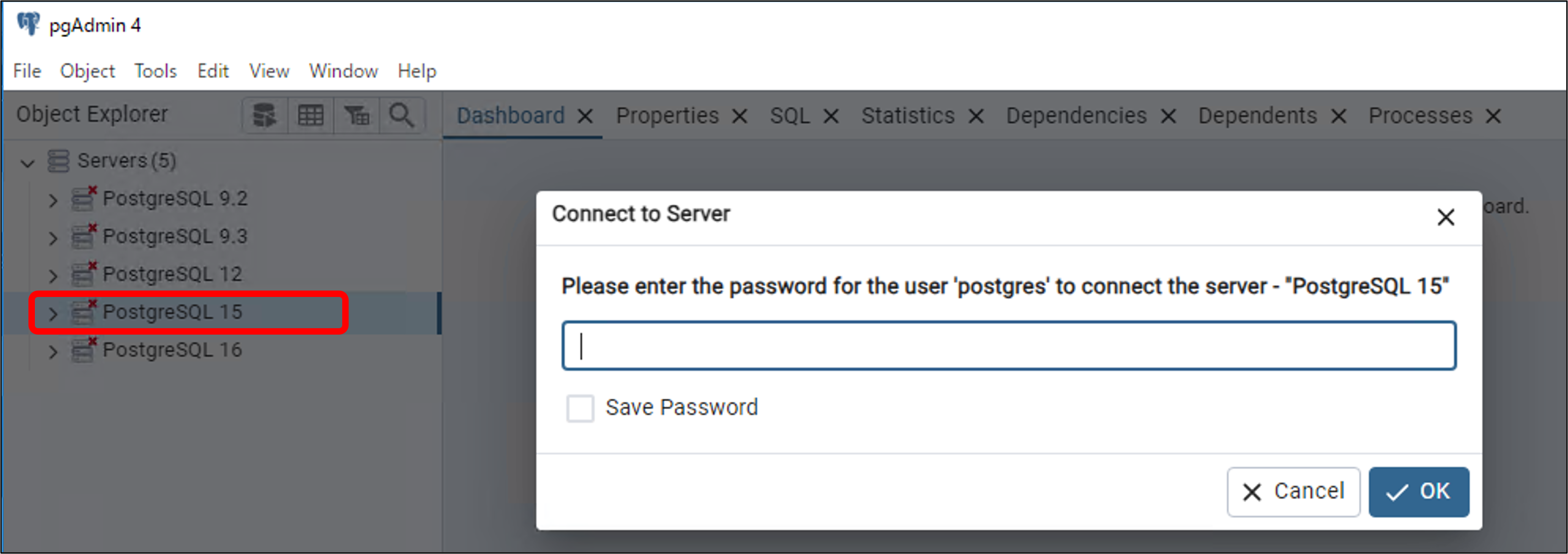
Task: Expand the PostgreSQL 9.3 server node
Action: tap(53, 238)
